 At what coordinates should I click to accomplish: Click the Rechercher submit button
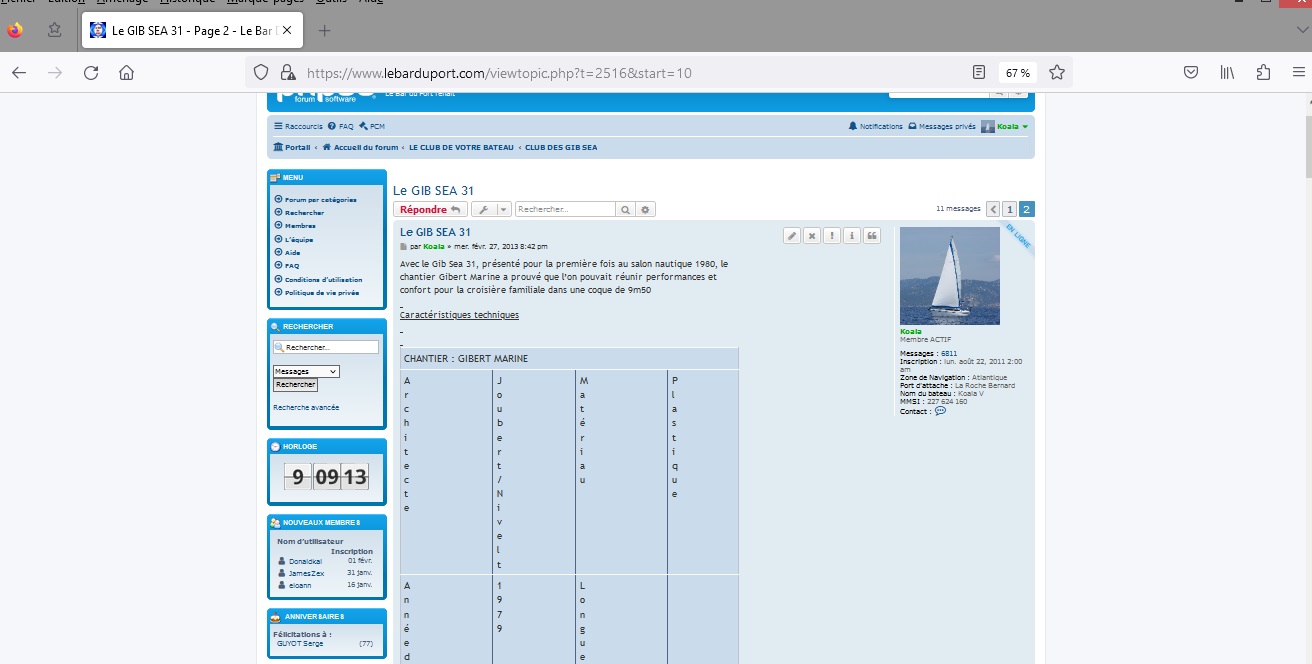[x=295, y=384]
